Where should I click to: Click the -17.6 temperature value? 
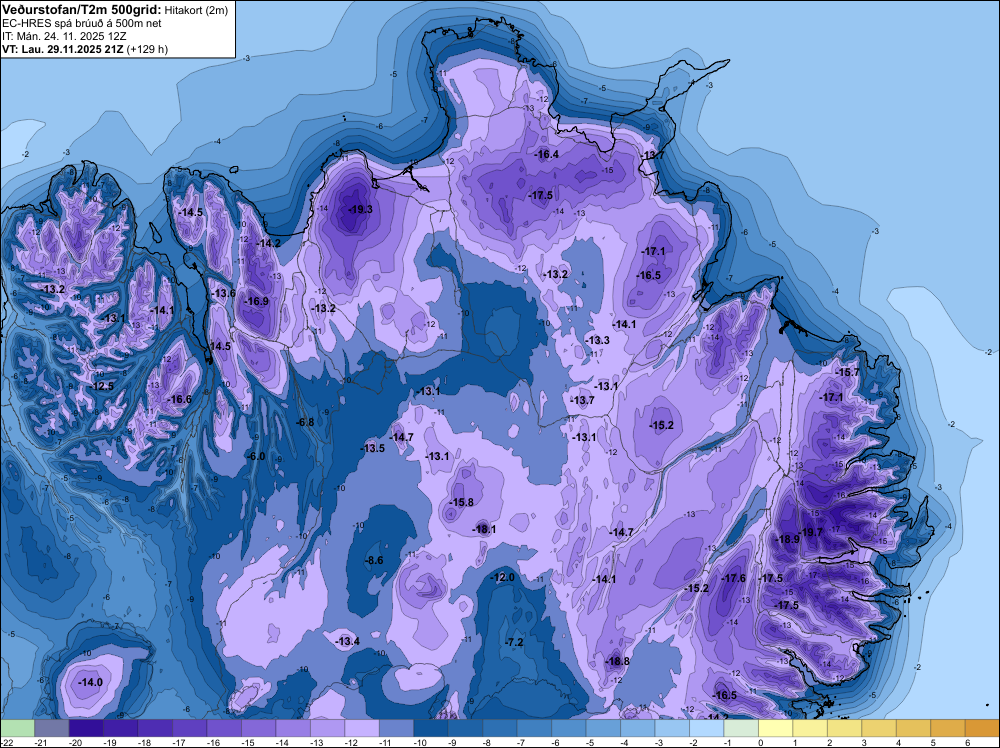(733, 578)
